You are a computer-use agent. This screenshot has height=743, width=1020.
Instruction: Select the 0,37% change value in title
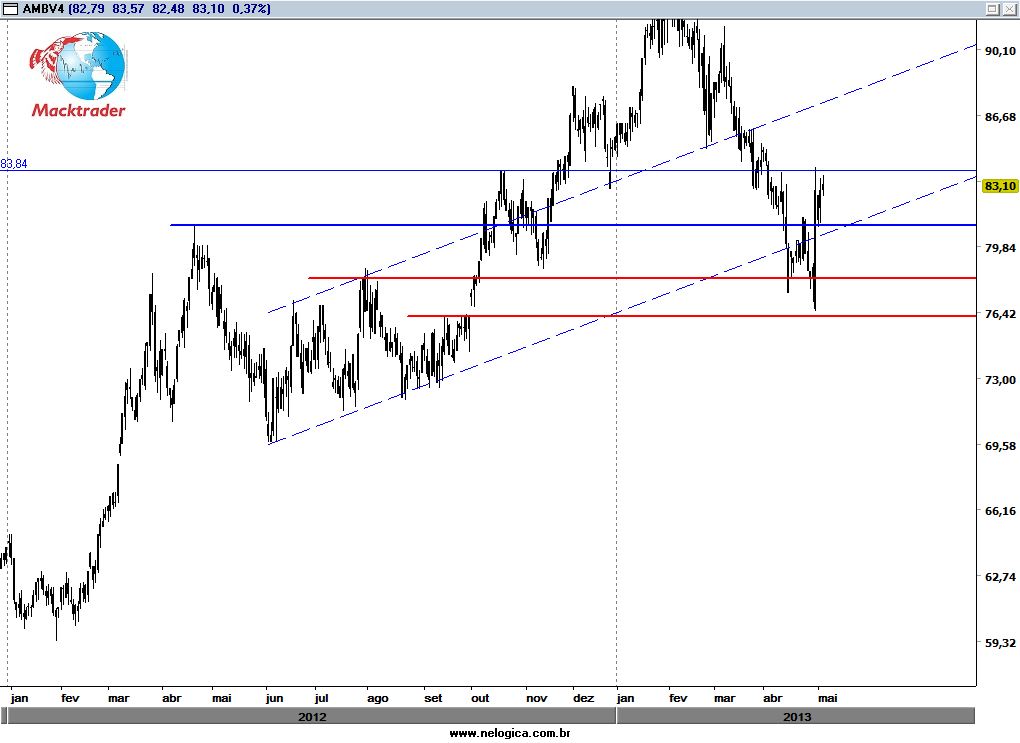pos(250,8)
